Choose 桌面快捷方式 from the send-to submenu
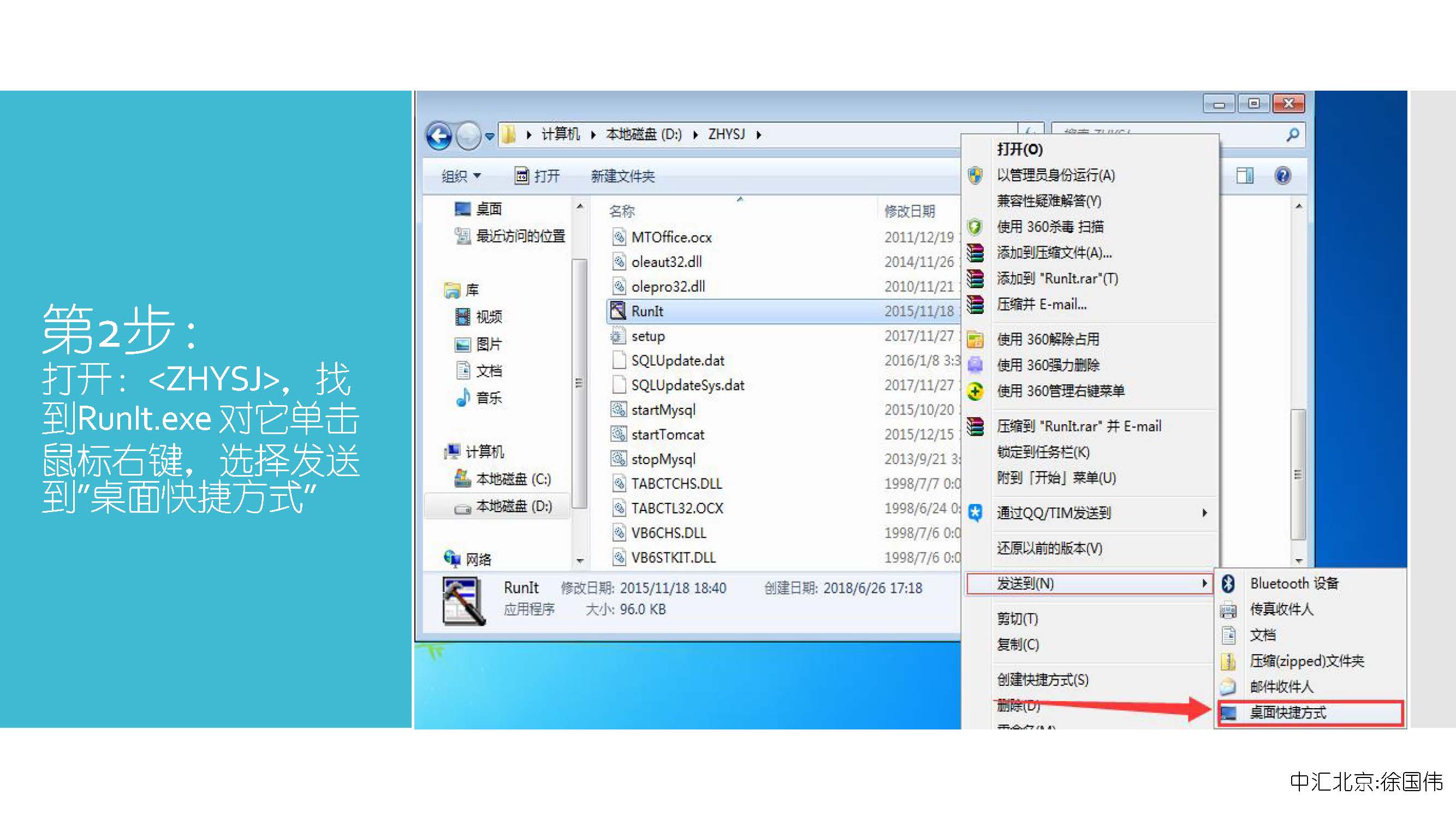This screenshot has width=1456, height=819. coord(1287,713)
